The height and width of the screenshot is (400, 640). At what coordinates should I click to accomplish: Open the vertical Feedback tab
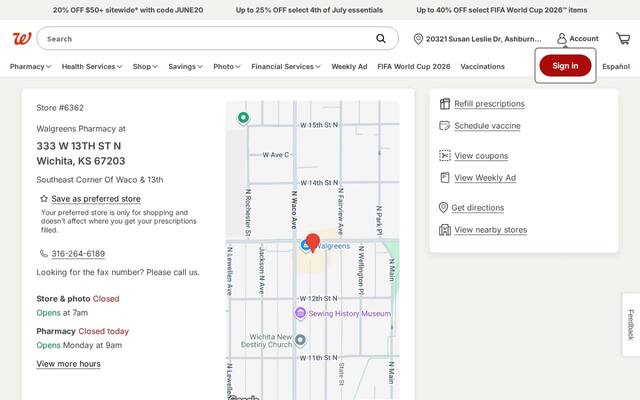coord(631,324)
